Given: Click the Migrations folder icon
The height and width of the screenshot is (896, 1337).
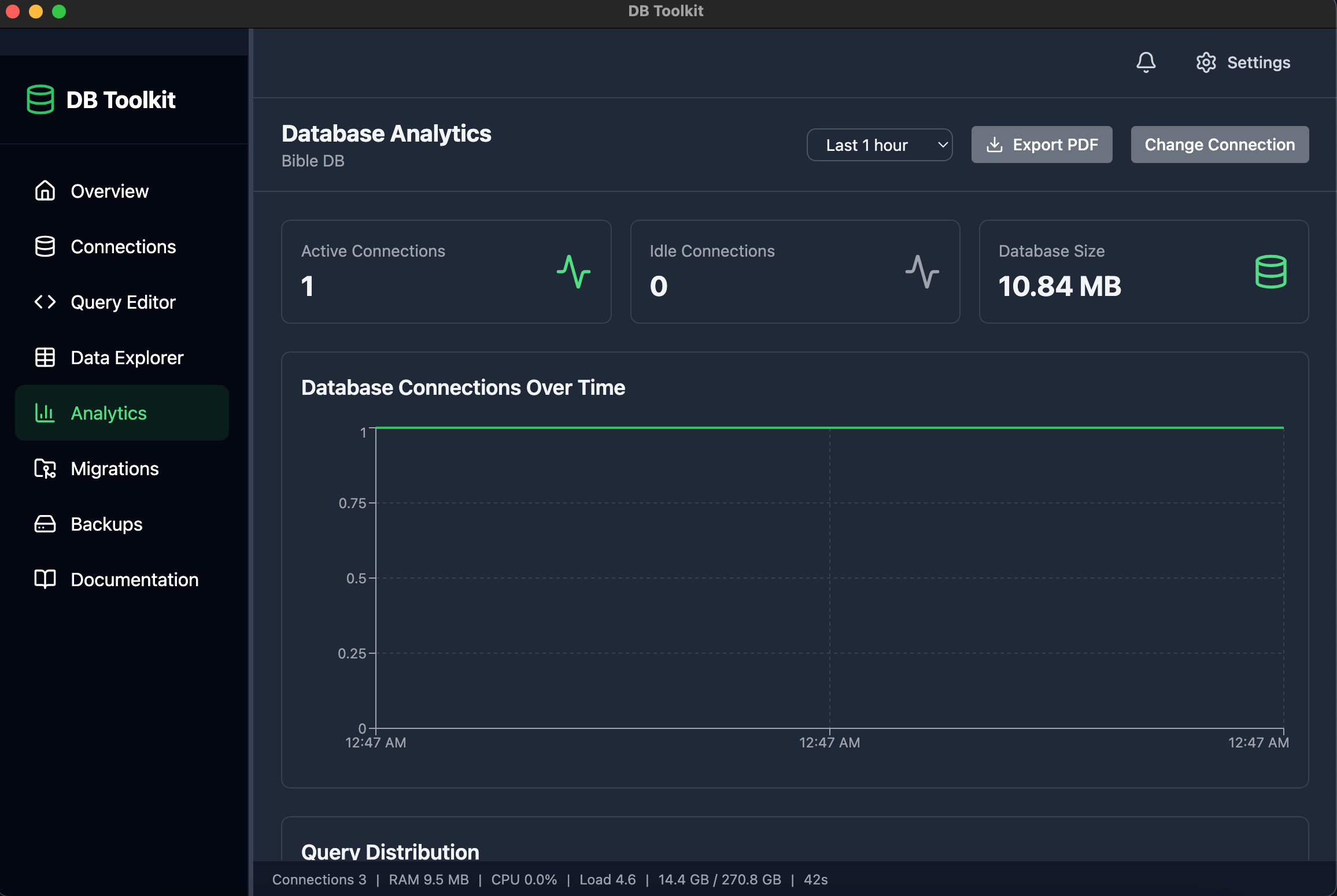Looking at the screenshot, I should coord(45,468).
